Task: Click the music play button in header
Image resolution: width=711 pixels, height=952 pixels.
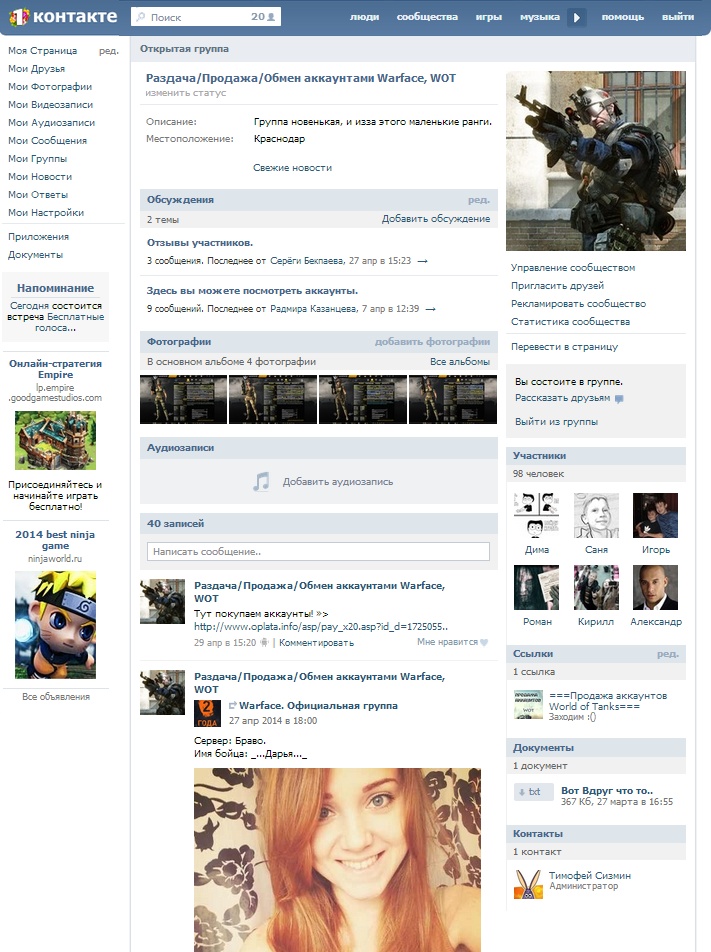Action: click(x=577, y=17)
